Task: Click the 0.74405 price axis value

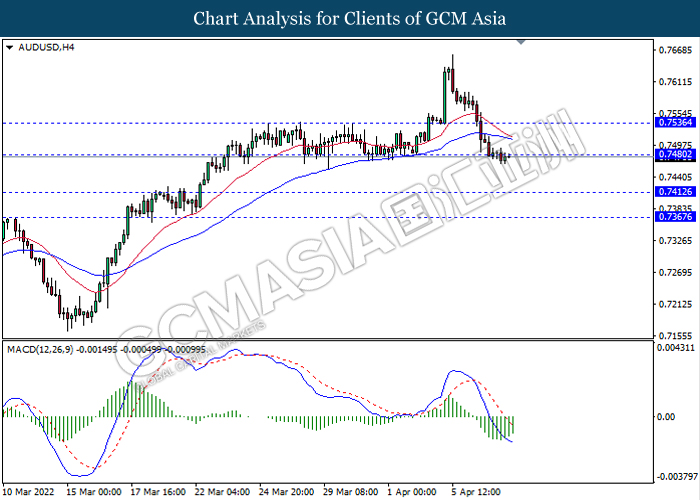Action: click(x=675, y=177)
